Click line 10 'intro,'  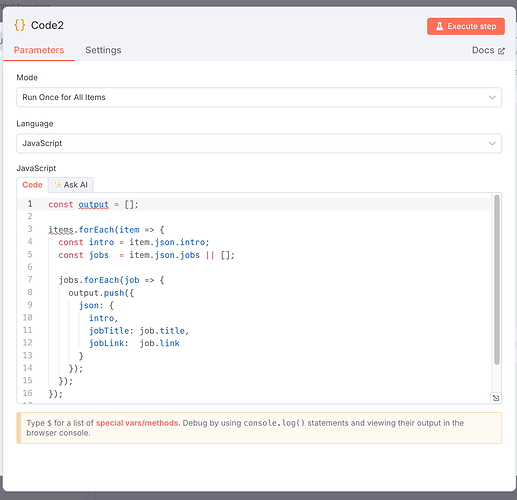103,318
